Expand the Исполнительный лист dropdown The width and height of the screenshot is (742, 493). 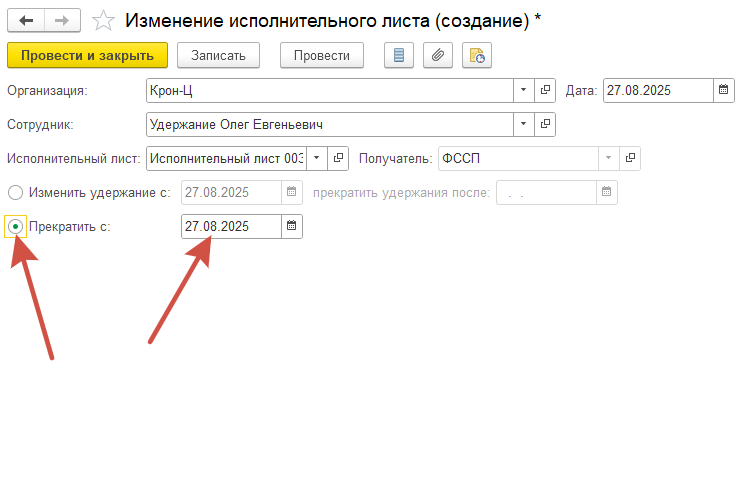(x=316, y=158)
